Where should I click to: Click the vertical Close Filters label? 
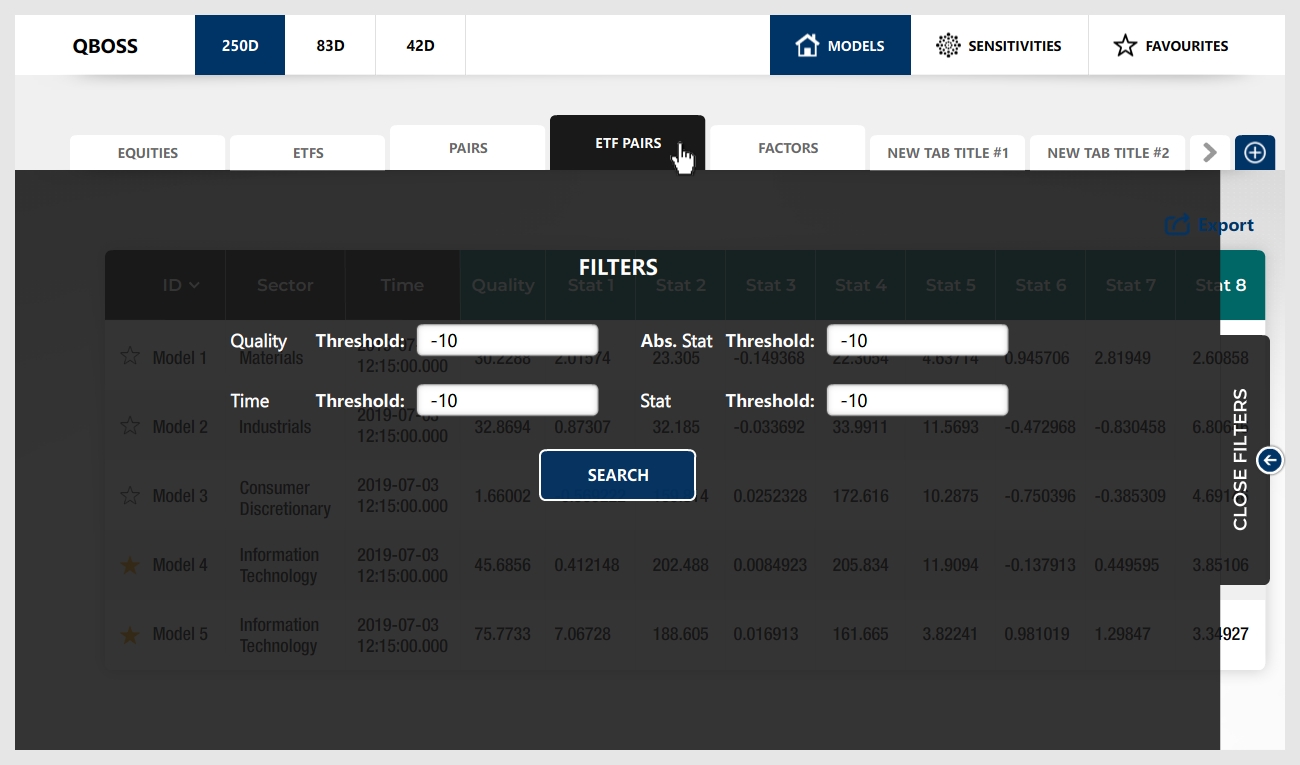point(1241,460)
